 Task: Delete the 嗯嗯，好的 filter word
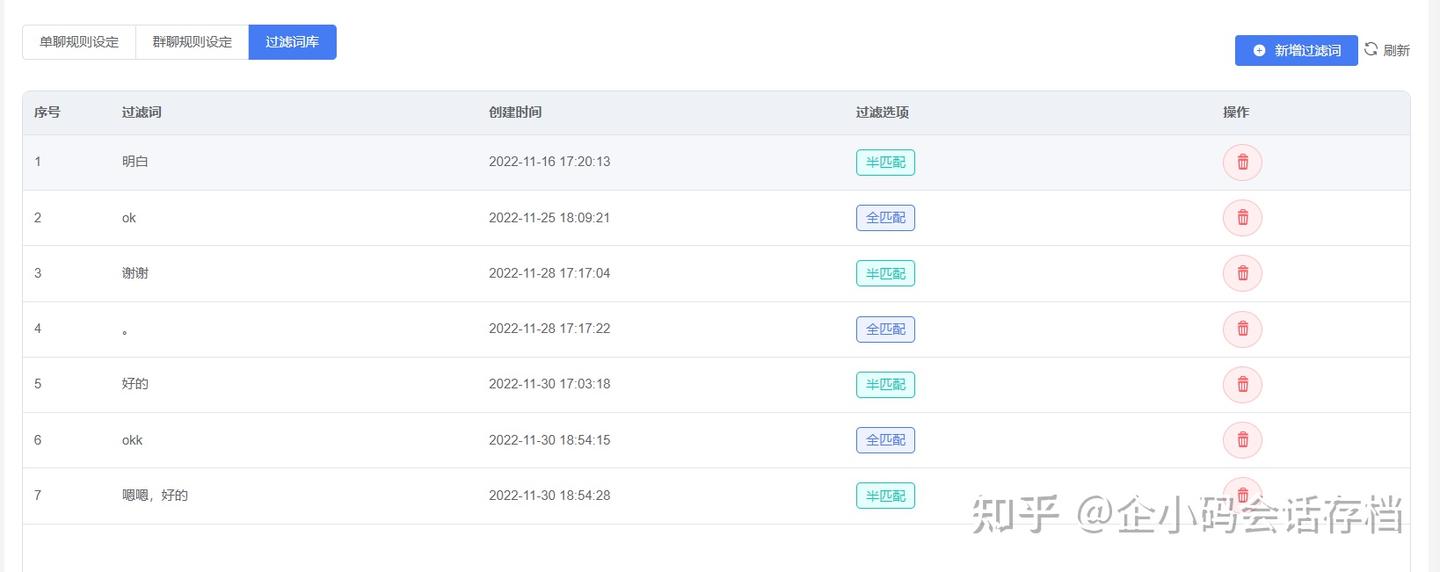[1242, 495]
